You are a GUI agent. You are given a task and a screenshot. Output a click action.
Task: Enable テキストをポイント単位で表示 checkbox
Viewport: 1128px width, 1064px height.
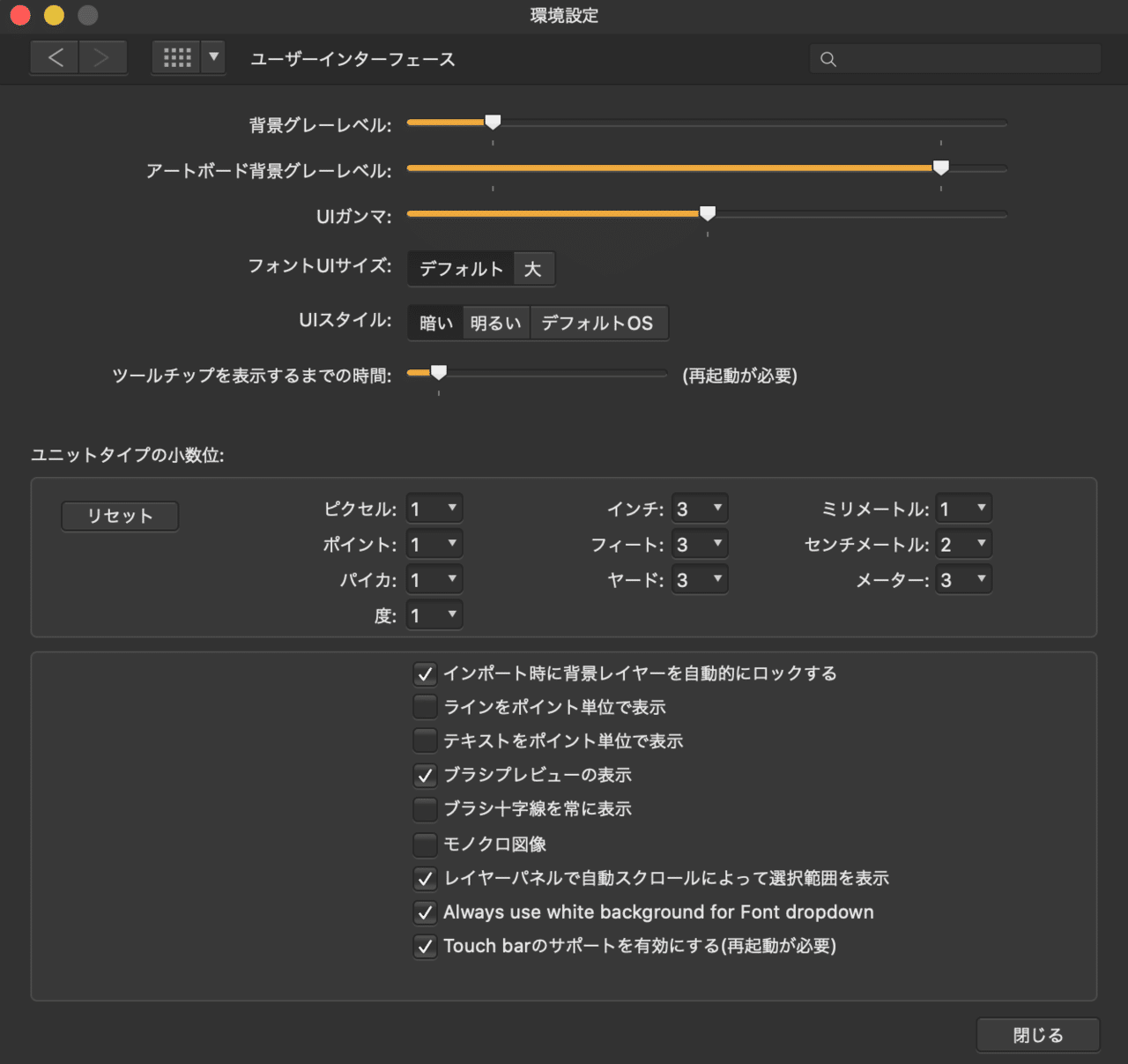pos(425,740)
